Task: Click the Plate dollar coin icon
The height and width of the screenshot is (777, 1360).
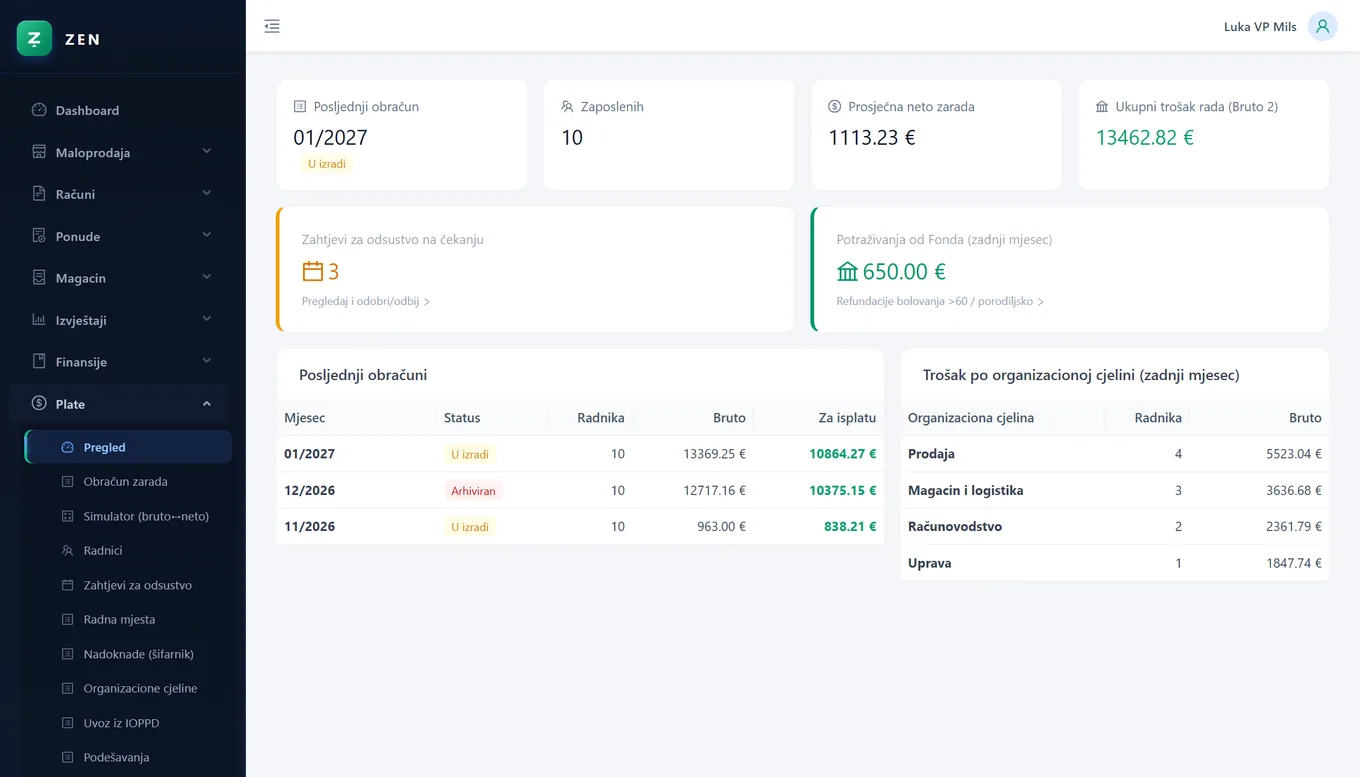Action: (x=39, y=404)
